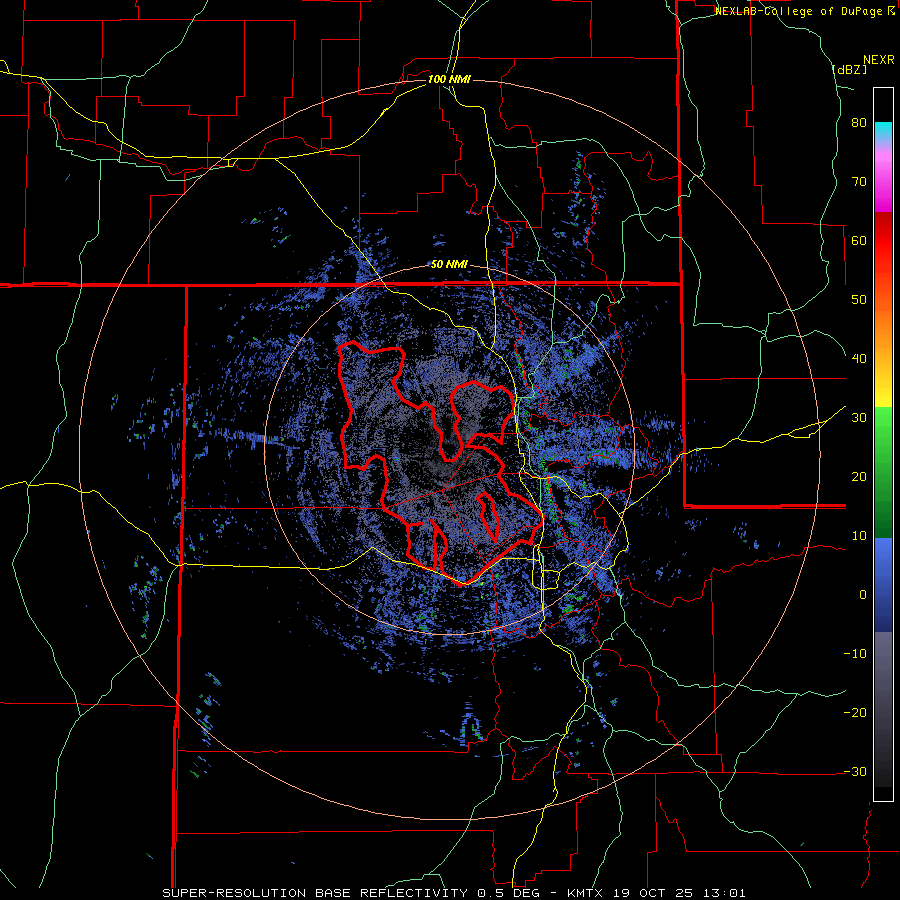The image size is (900, 900).
Task: Click the '50 NMI' range ring label
Action: click(x=449, y=265)
